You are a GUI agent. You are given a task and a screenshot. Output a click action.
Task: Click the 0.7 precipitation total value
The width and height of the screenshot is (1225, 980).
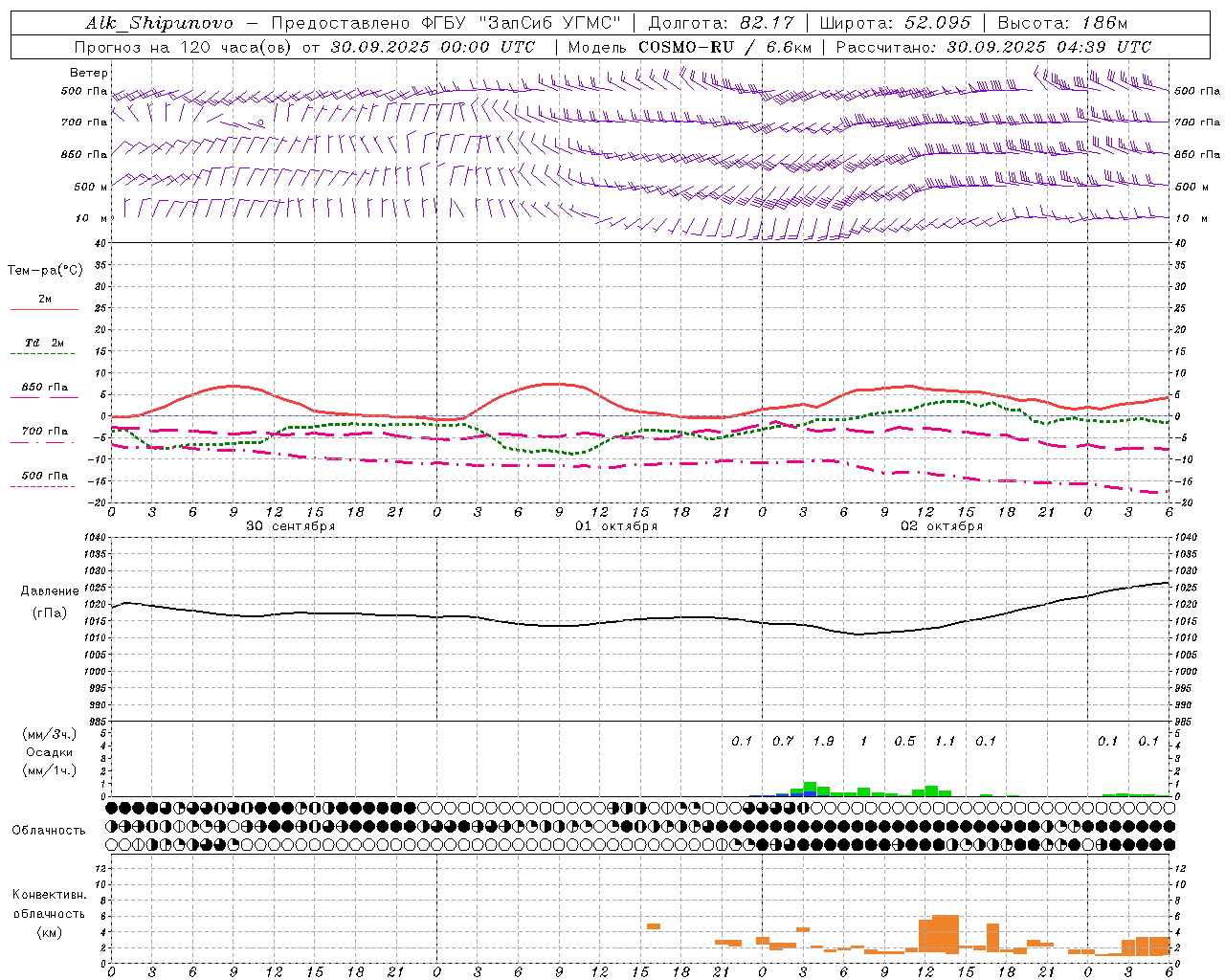pyautogui.click(x=783, y=741)
